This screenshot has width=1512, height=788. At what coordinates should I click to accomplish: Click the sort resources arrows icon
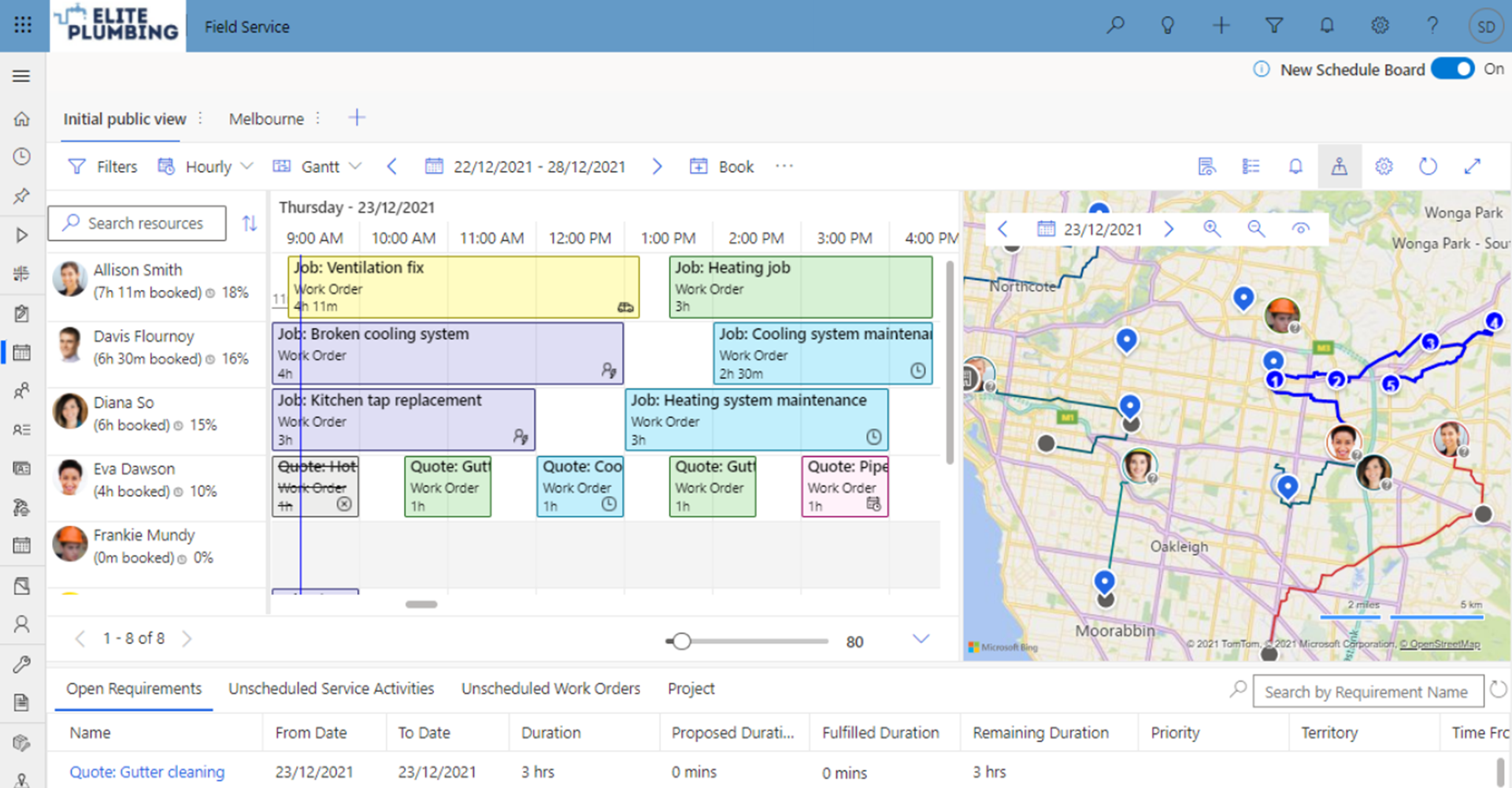coord(250,224)
